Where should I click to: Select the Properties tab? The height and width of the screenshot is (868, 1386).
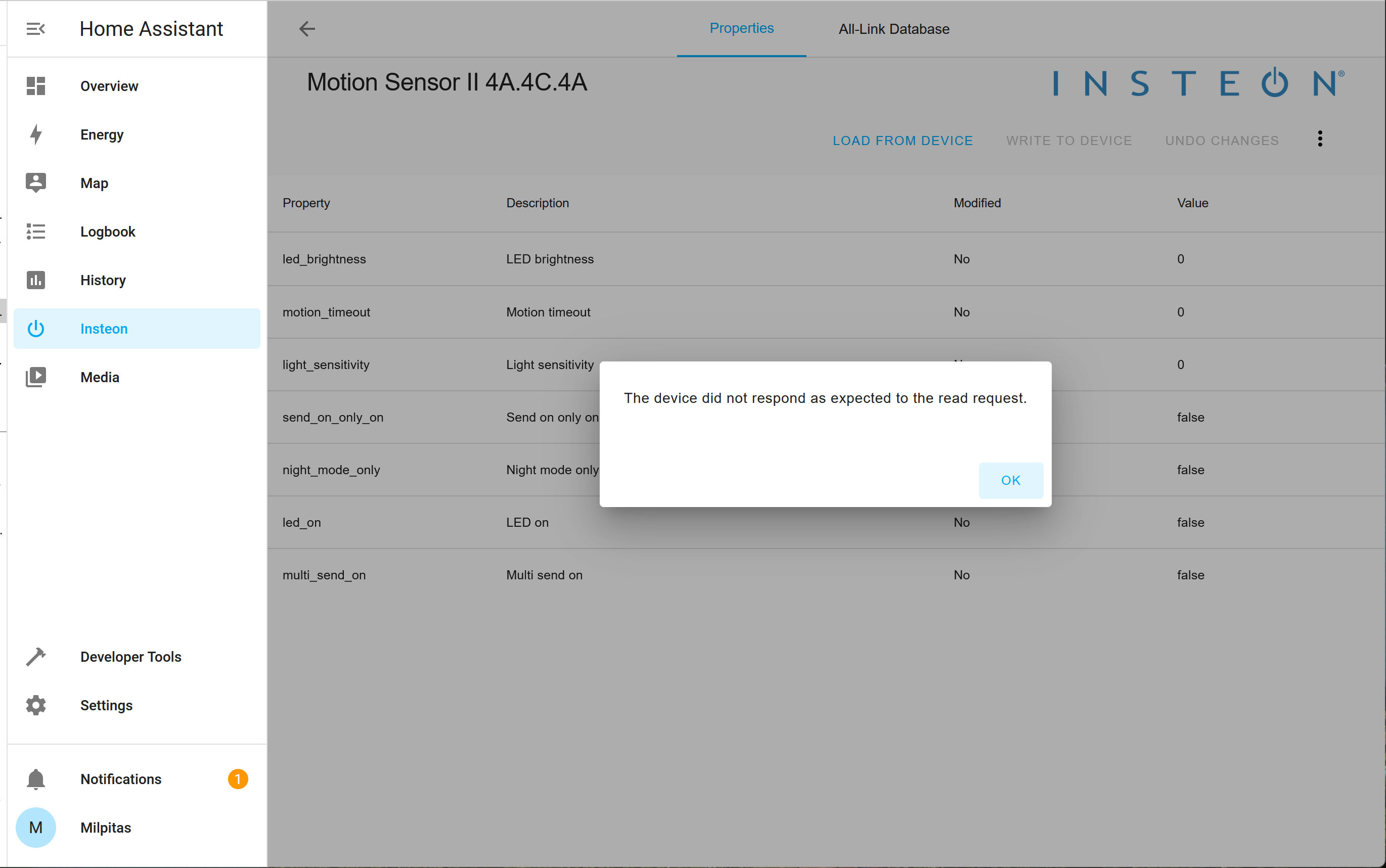coord(741,29)
